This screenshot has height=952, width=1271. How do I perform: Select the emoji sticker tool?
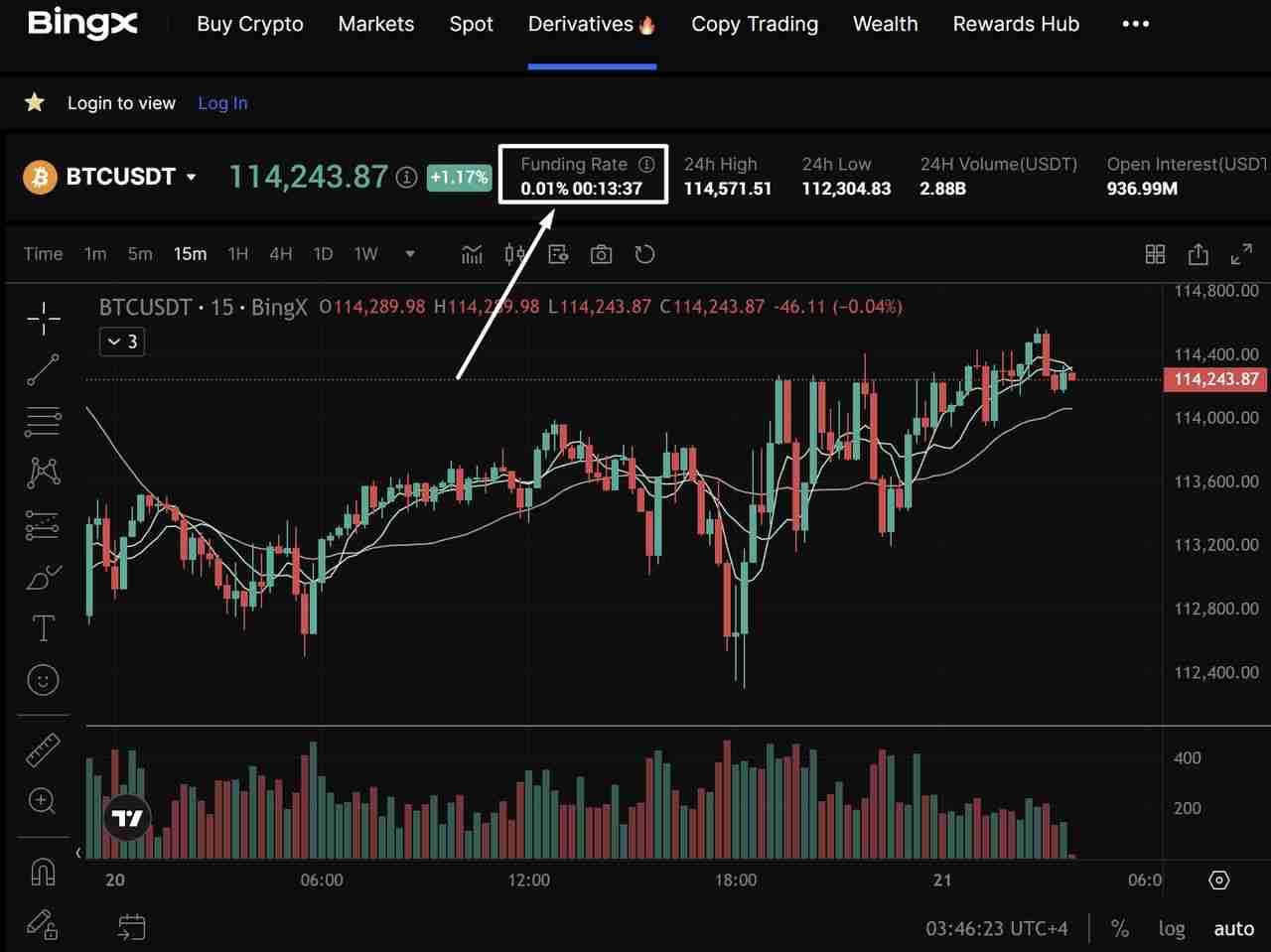coord(43,680)
